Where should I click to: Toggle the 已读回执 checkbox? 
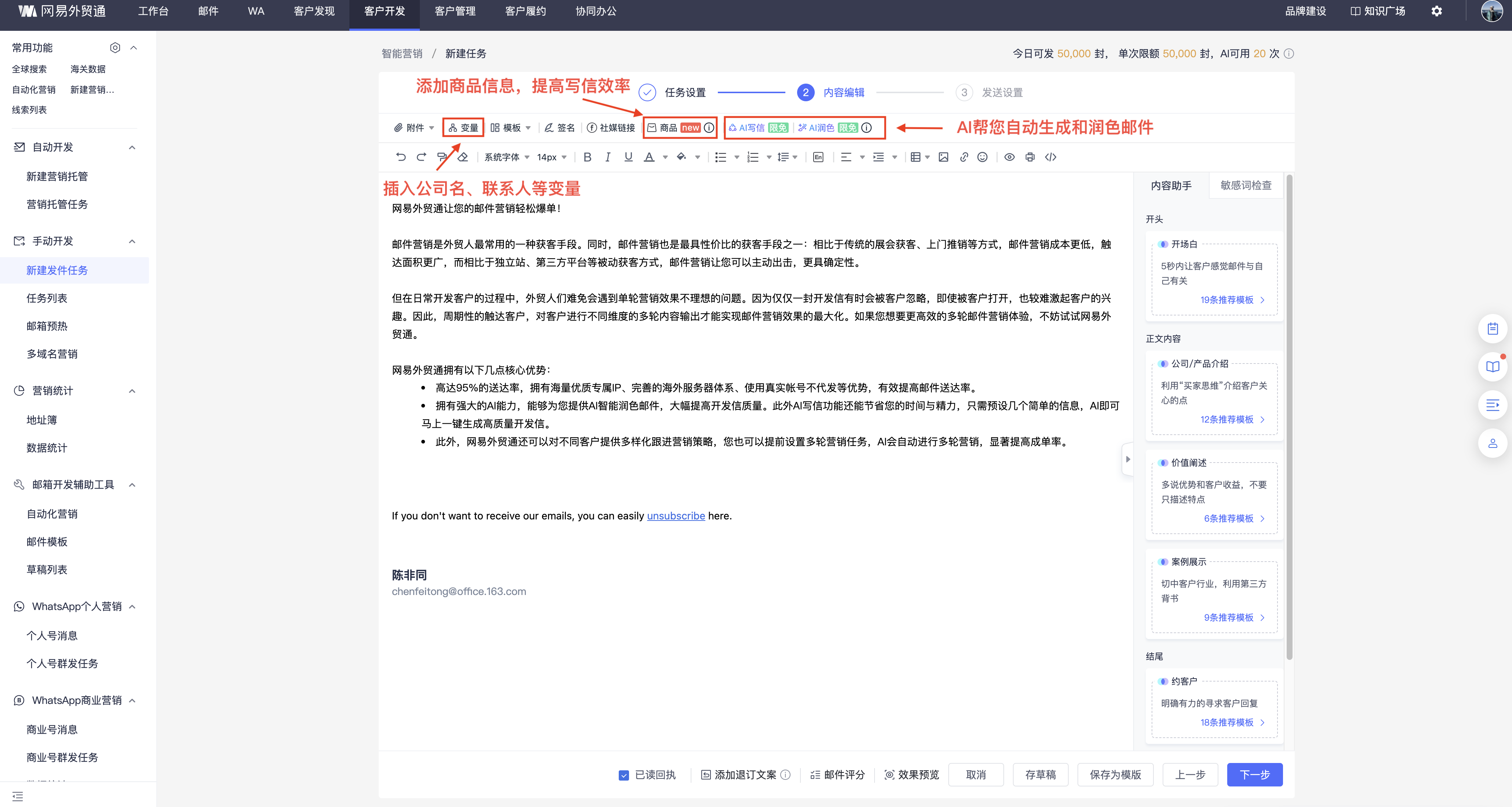(x=624, y=775)
